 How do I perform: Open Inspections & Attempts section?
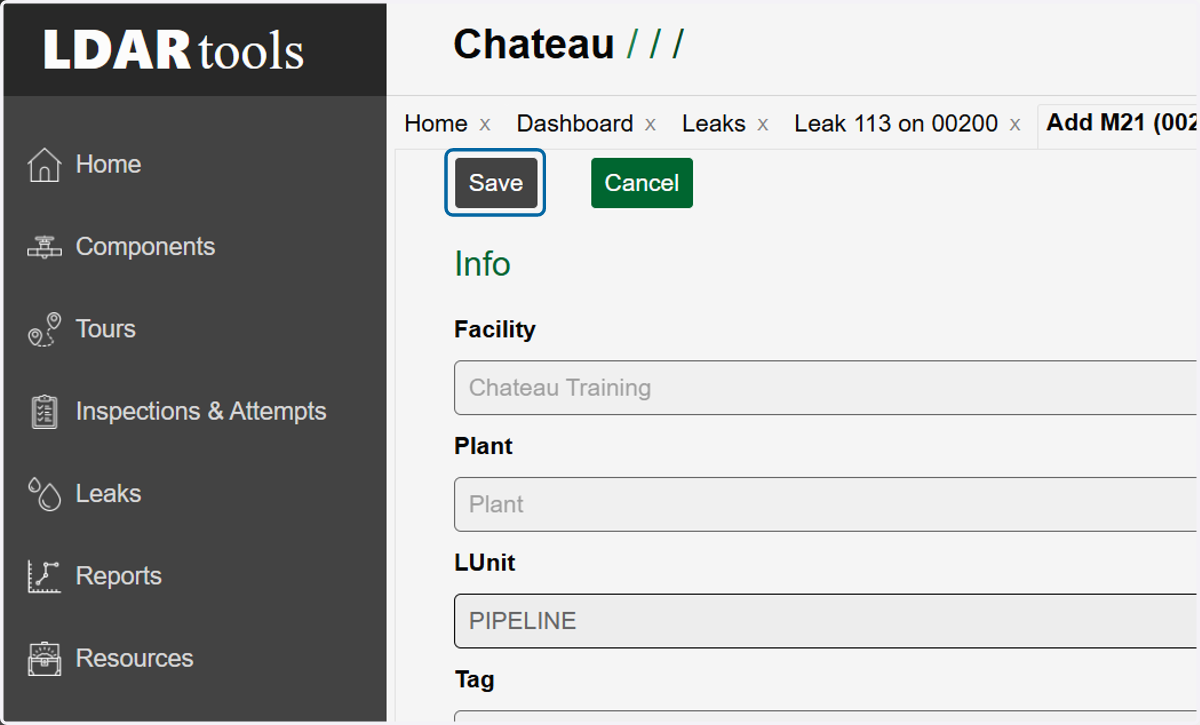click(201, 411)
